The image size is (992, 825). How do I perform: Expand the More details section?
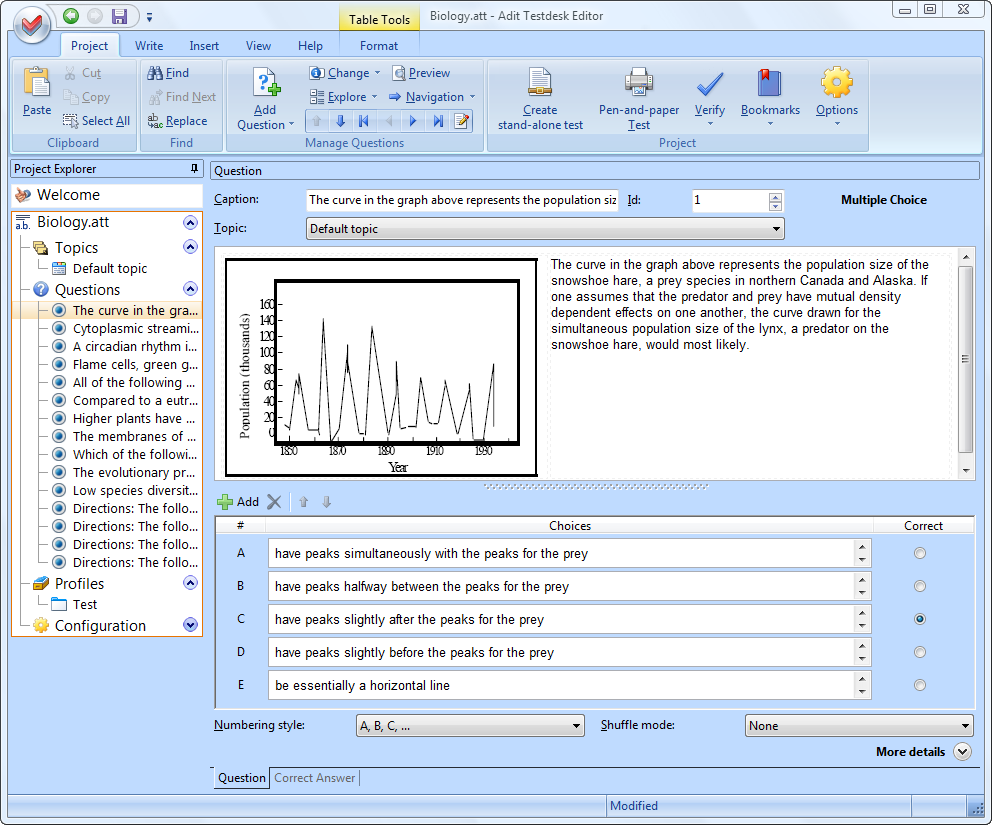pos(962,752)
